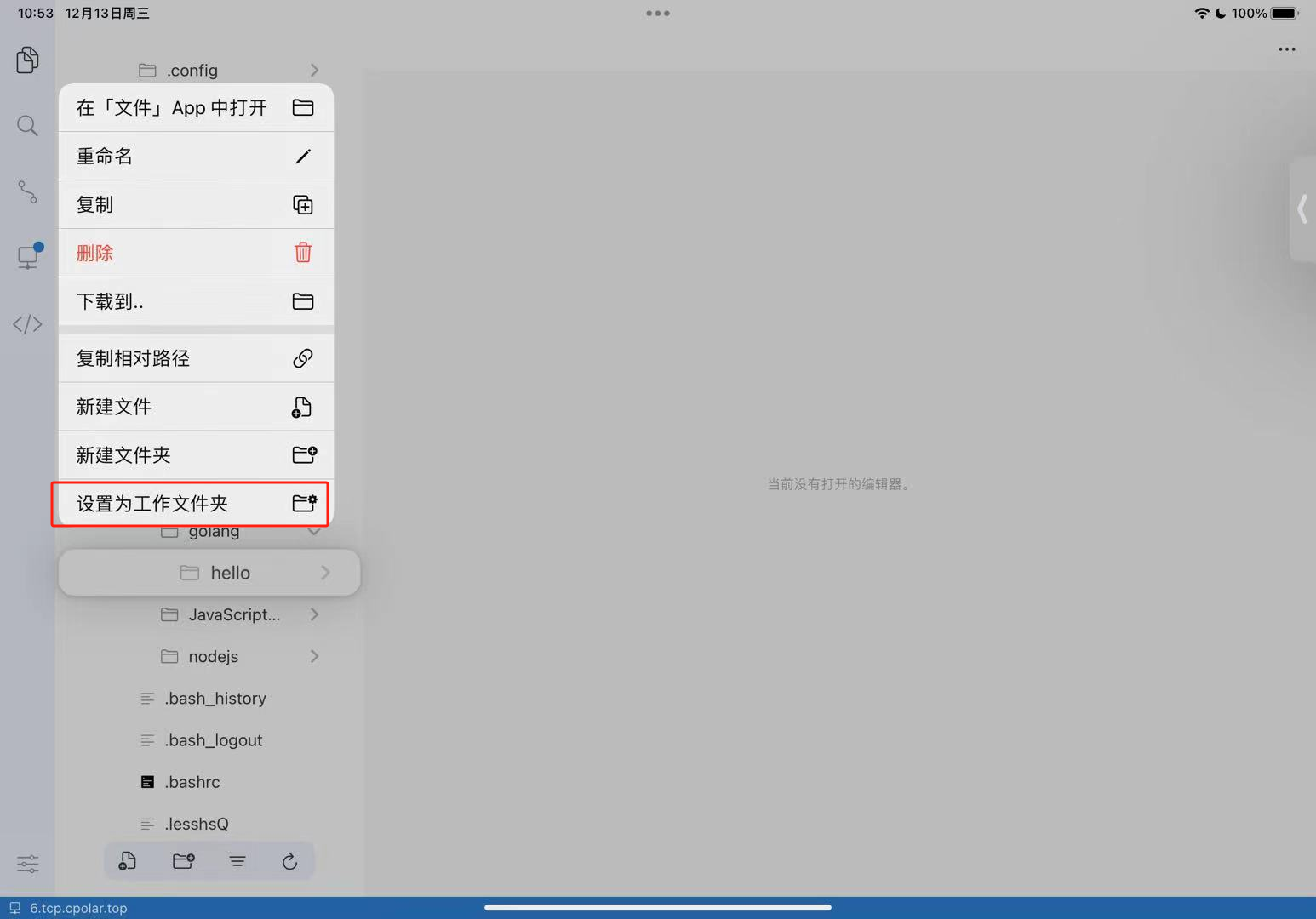Click the .bashrc file icon
Image resolution: width=1316 pixels, height=919 pixels.
click(147, 781)
